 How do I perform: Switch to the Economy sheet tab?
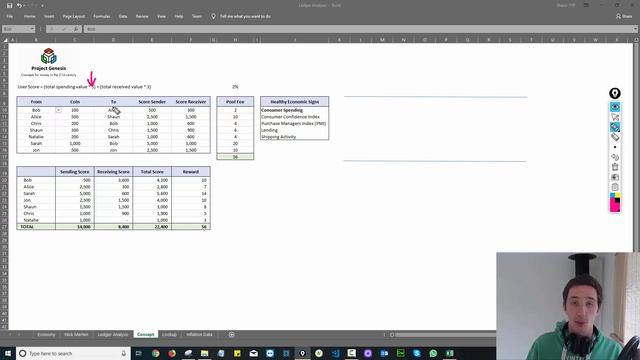point(46,334)
